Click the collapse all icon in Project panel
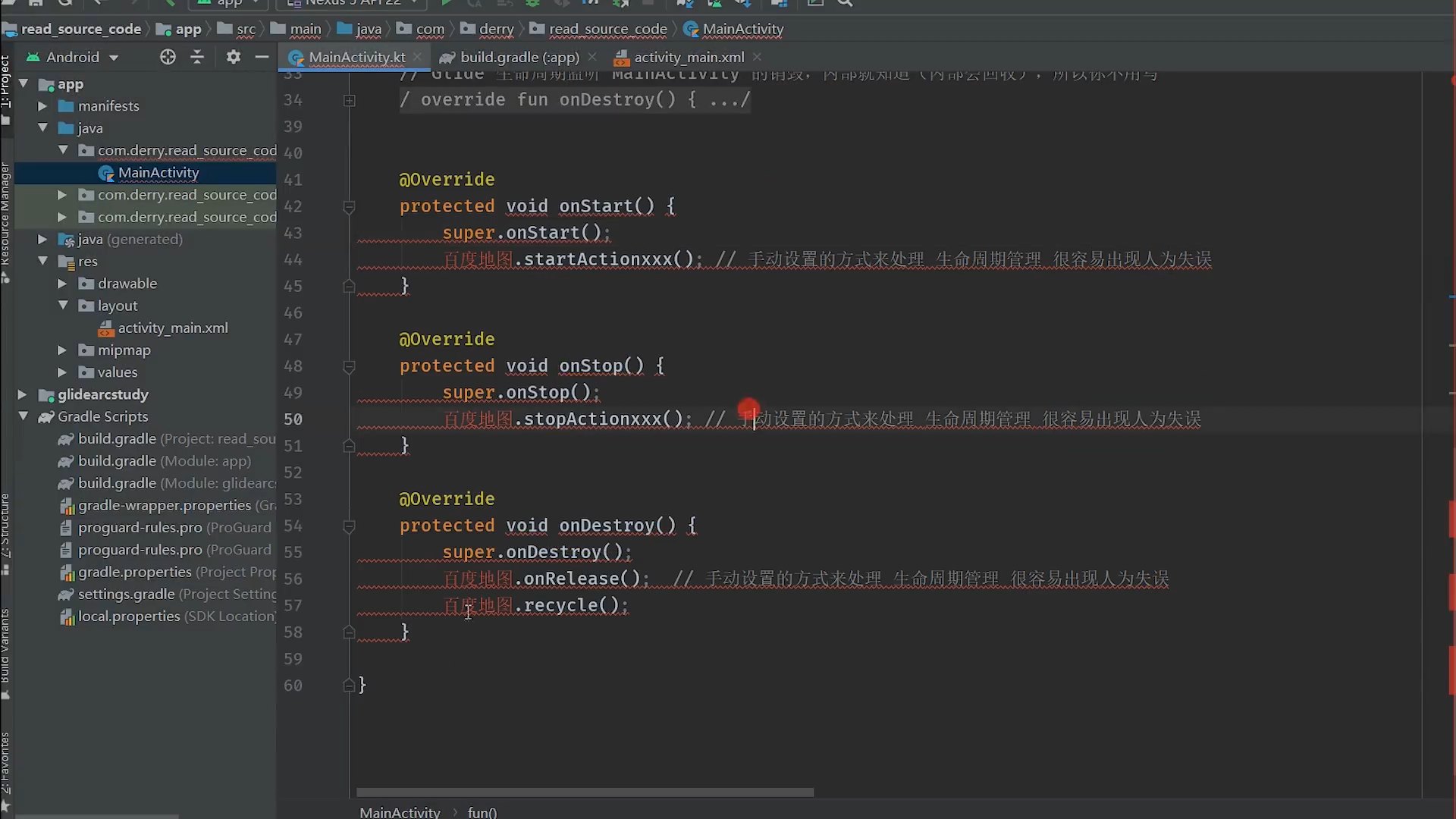The image size is (1456, 819). coord(197,57)
